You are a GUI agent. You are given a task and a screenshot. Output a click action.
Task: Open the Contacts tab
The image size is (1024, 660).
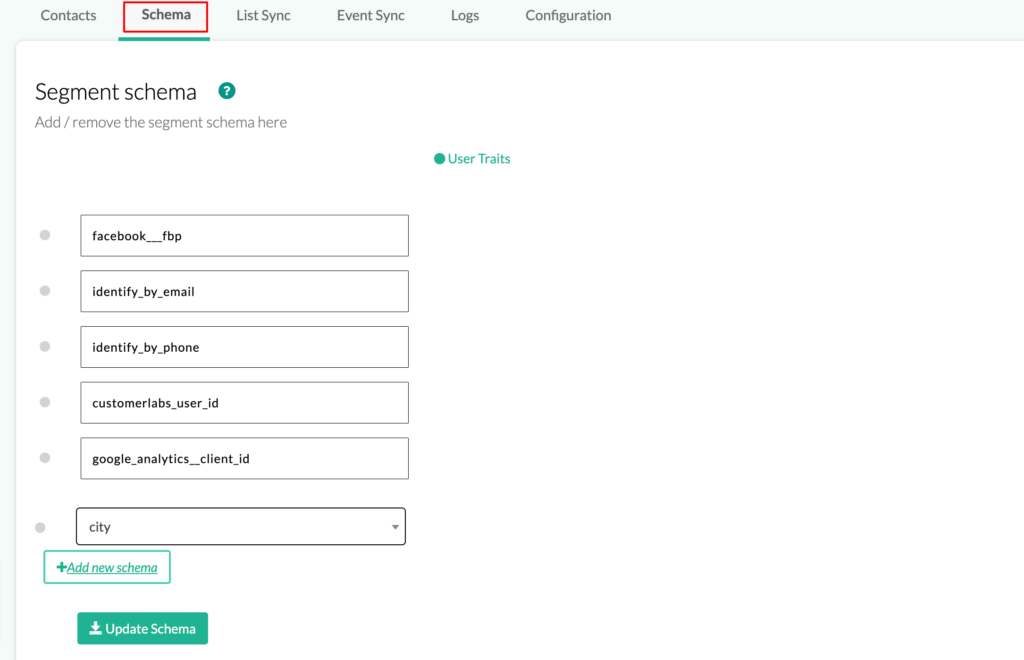68,15
